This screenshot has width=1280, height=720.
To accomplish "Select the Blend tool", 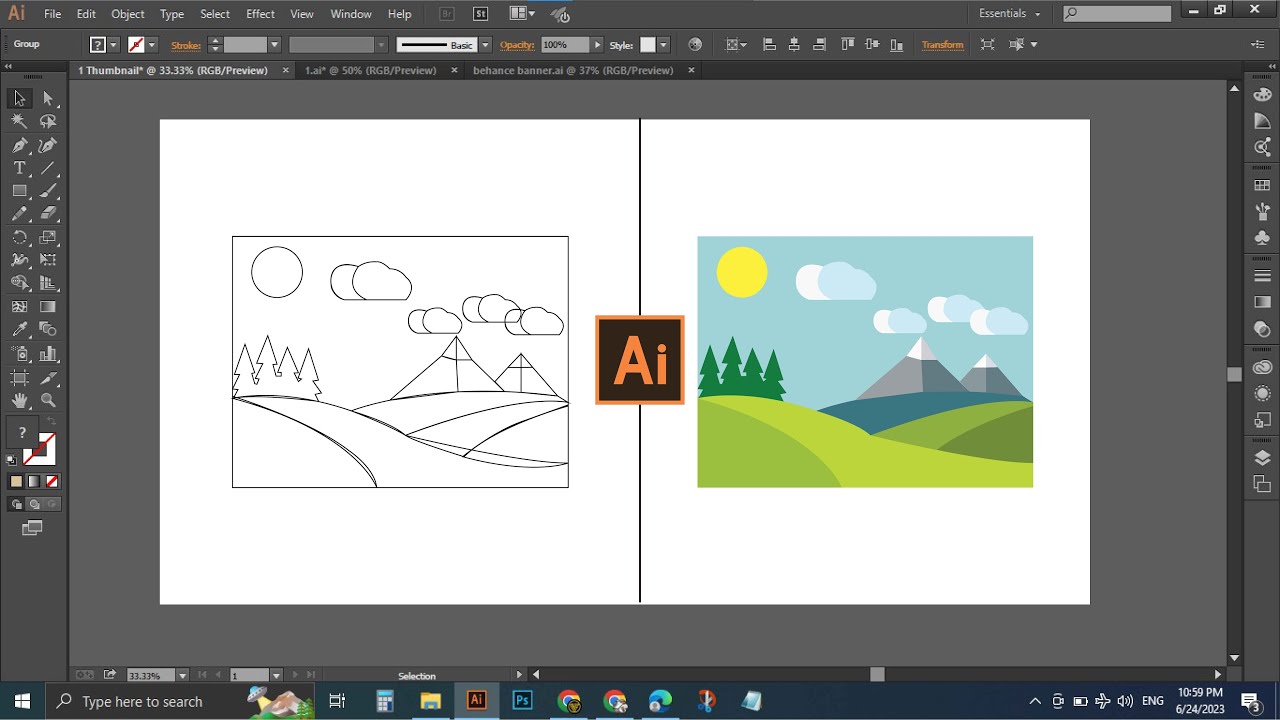I will click(x=48, y=330).
